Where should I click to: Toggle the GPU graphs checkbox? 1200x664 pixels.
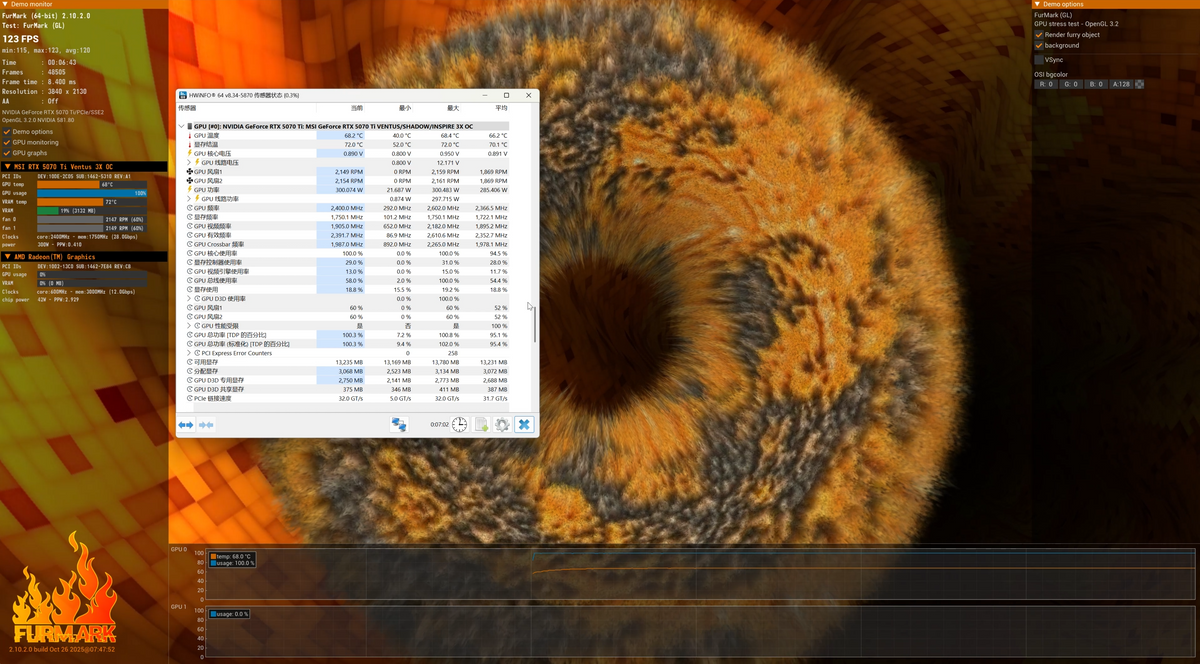pyautogui.click(x=7, y=154)
